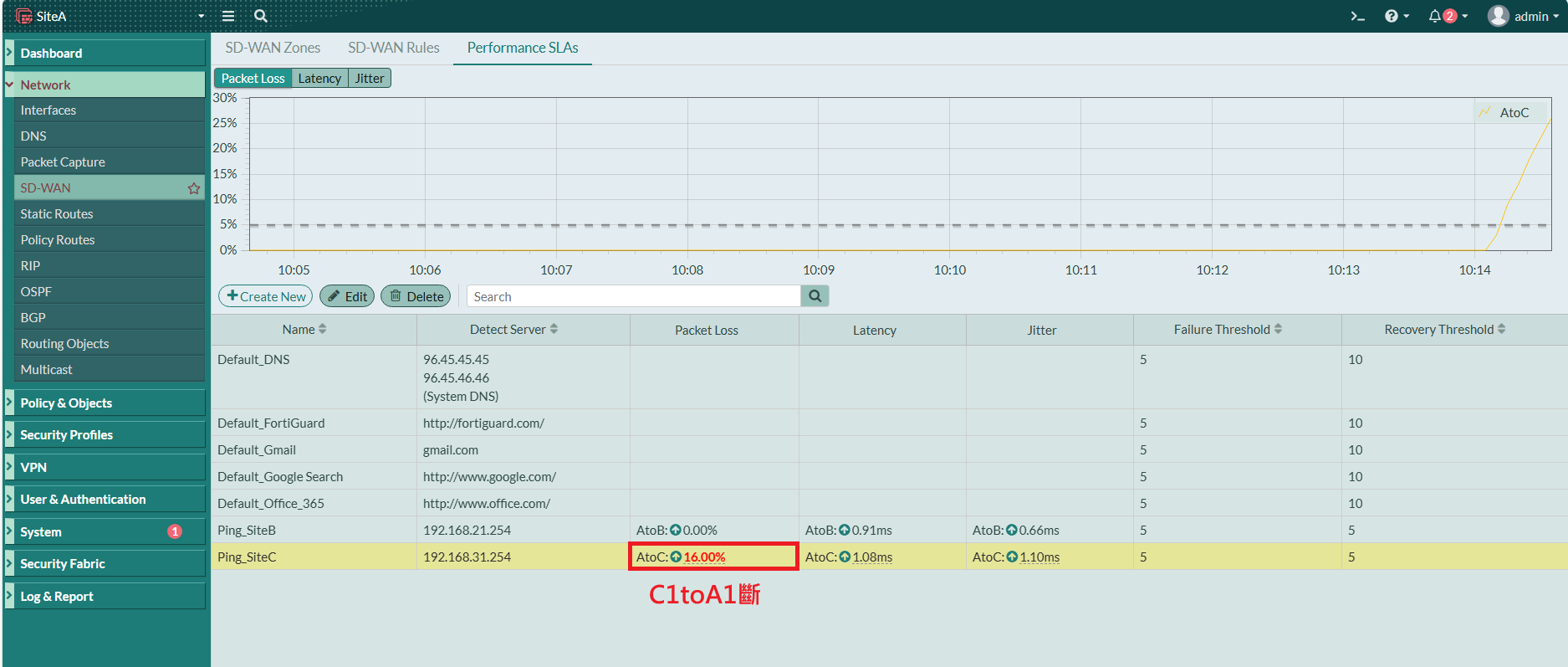
Task: Click the Edit button
Action: tap(347, 296)
